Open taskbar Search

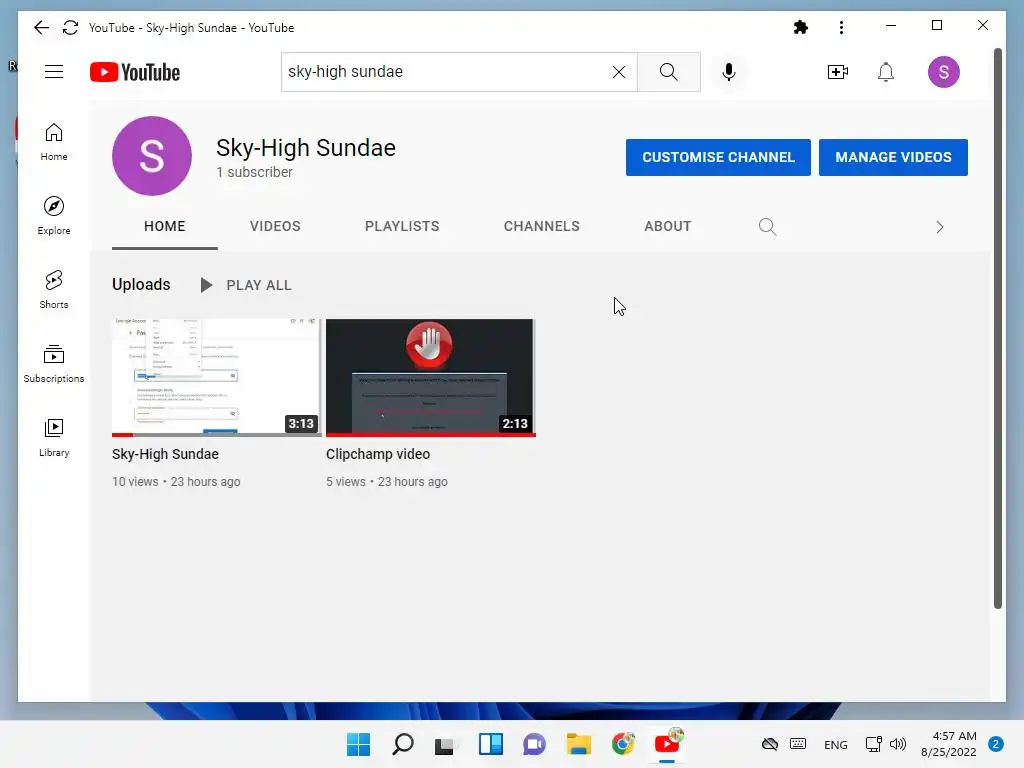point(403,744)
